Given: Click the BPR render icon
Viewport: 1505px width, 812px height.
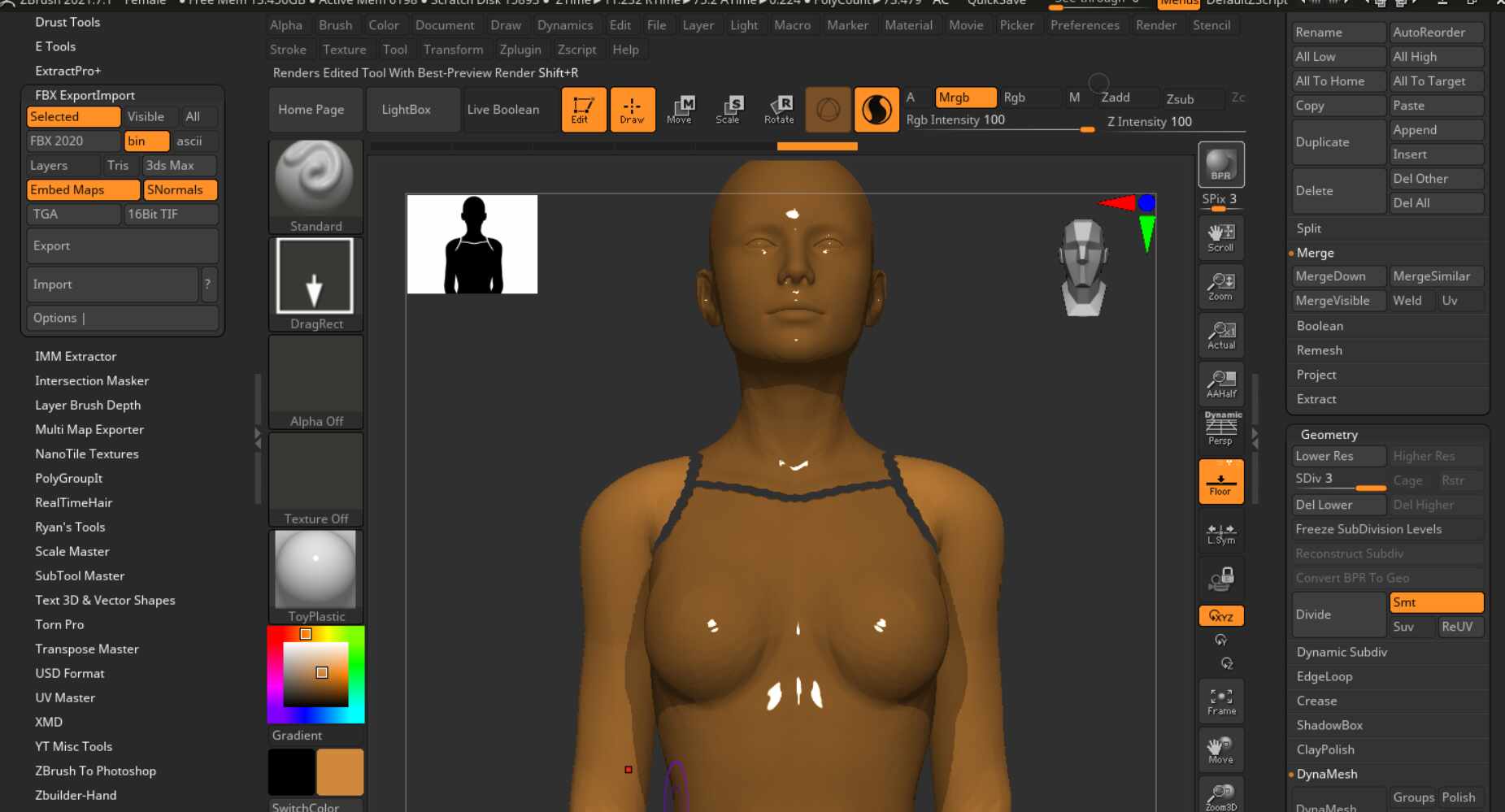Looking at the screenshot, I should point(1220,165).
